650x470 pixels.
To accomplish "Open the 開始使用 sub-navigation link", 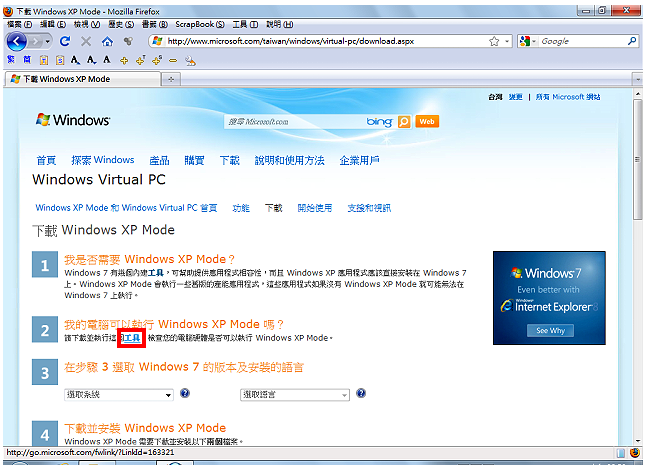I will coord(315,208).
